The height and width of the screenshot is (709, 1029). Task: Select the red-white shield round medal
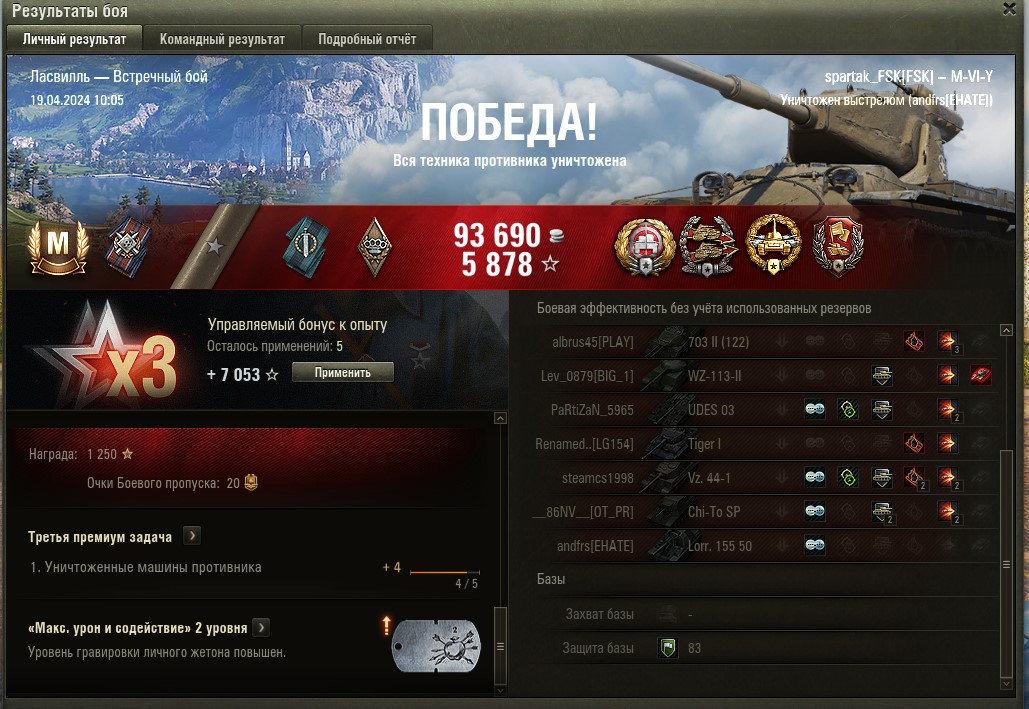coord(644,247)
